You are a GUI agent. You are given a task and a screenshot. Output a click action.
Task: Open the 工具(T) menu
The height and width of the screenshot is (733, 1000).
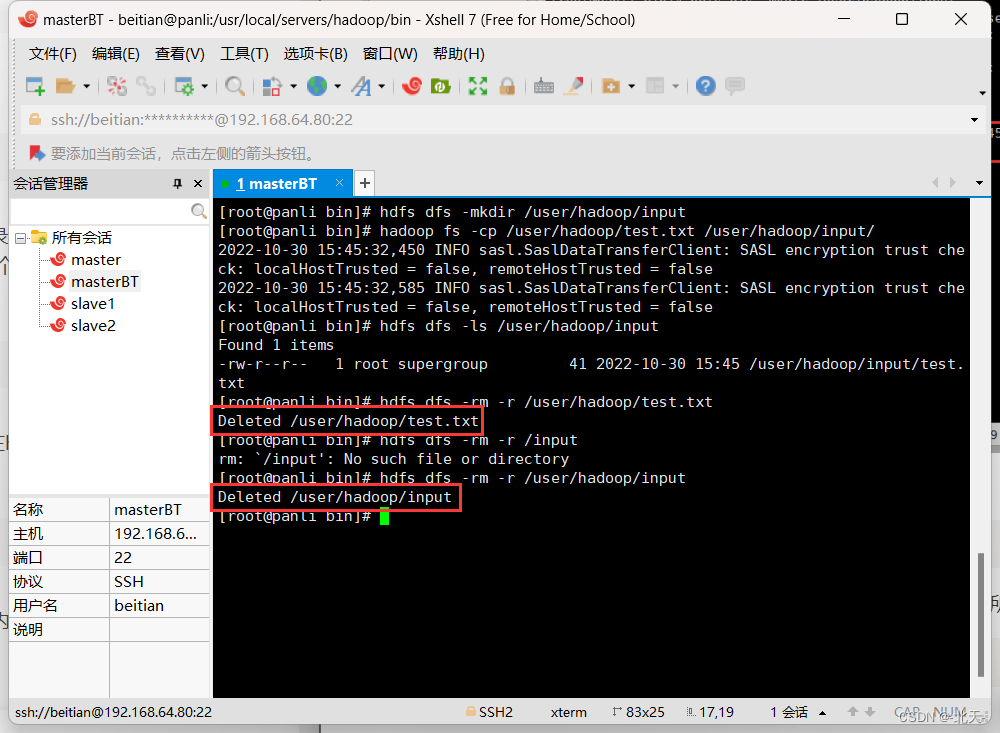point(244,54)
